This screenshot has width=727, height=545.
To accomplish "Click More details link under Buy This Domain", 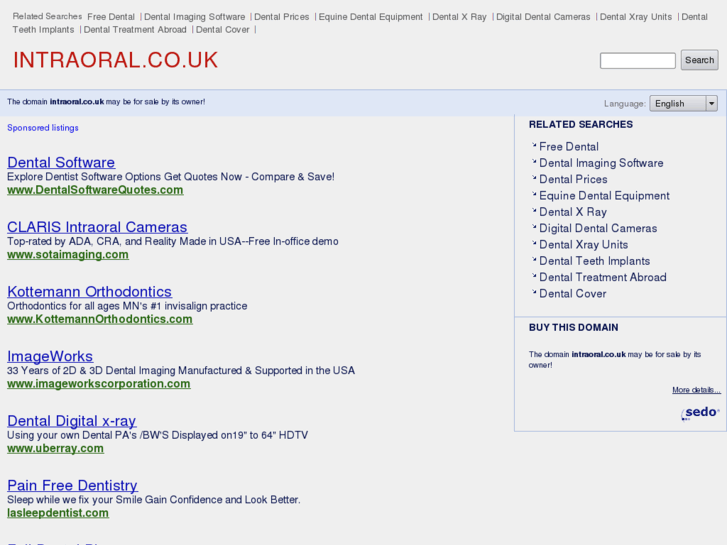I will pyautogui.click(x=696, y=390).
